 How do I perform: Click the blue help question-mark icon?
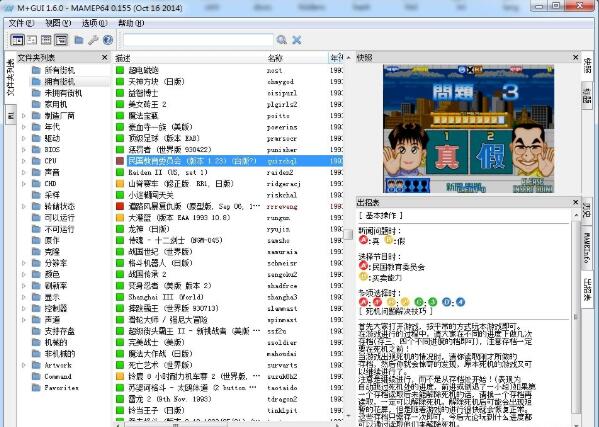pos(108,40)
